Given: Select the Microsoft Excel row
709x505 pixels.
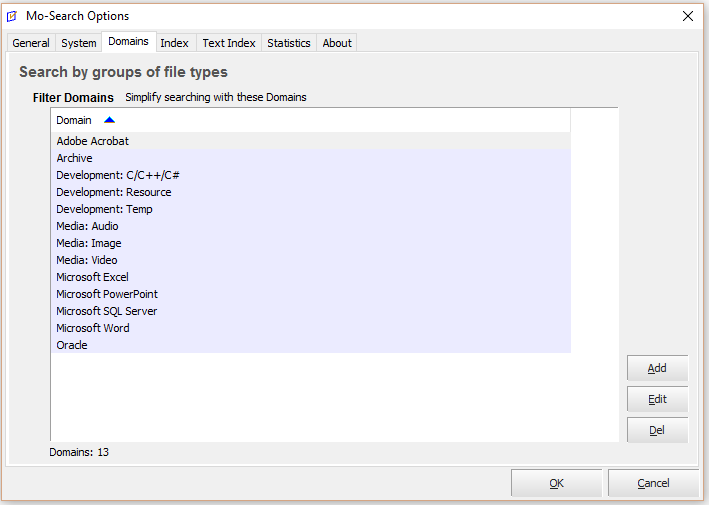Looking at the screenshot, I should [311, 277].
